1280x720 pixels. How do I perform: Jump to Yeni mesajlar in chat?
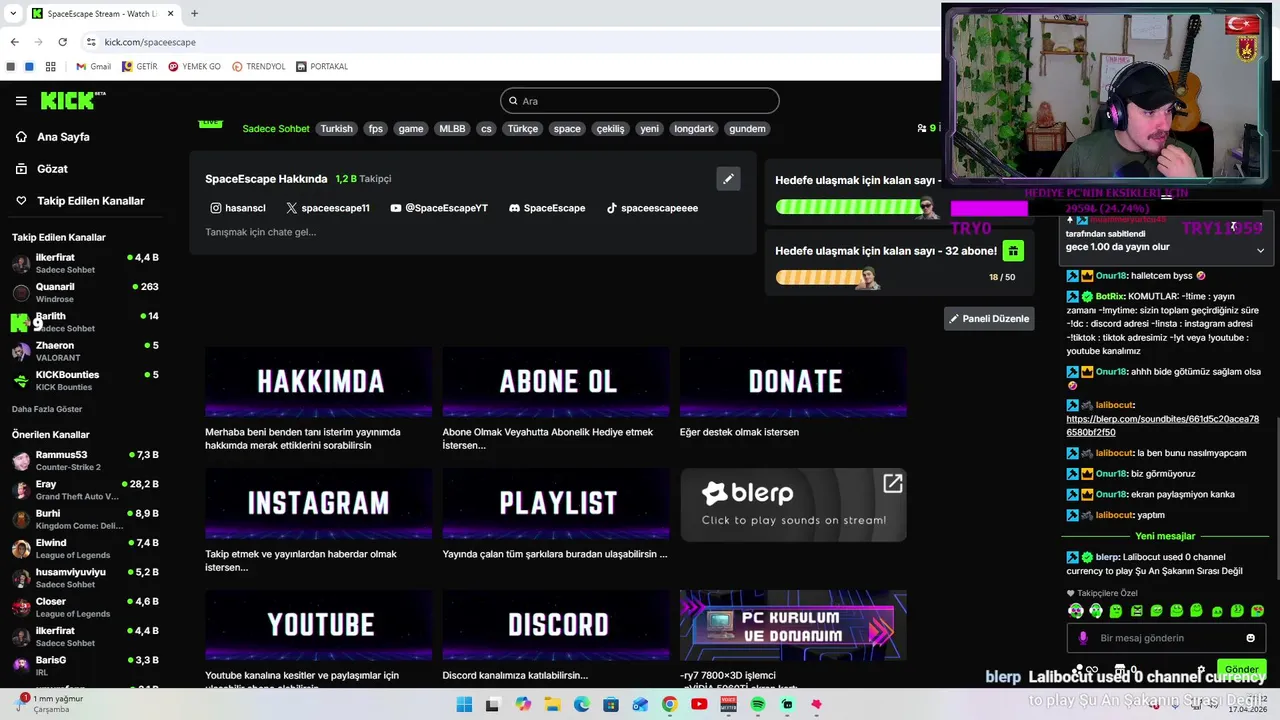[x=1165, y=536]
